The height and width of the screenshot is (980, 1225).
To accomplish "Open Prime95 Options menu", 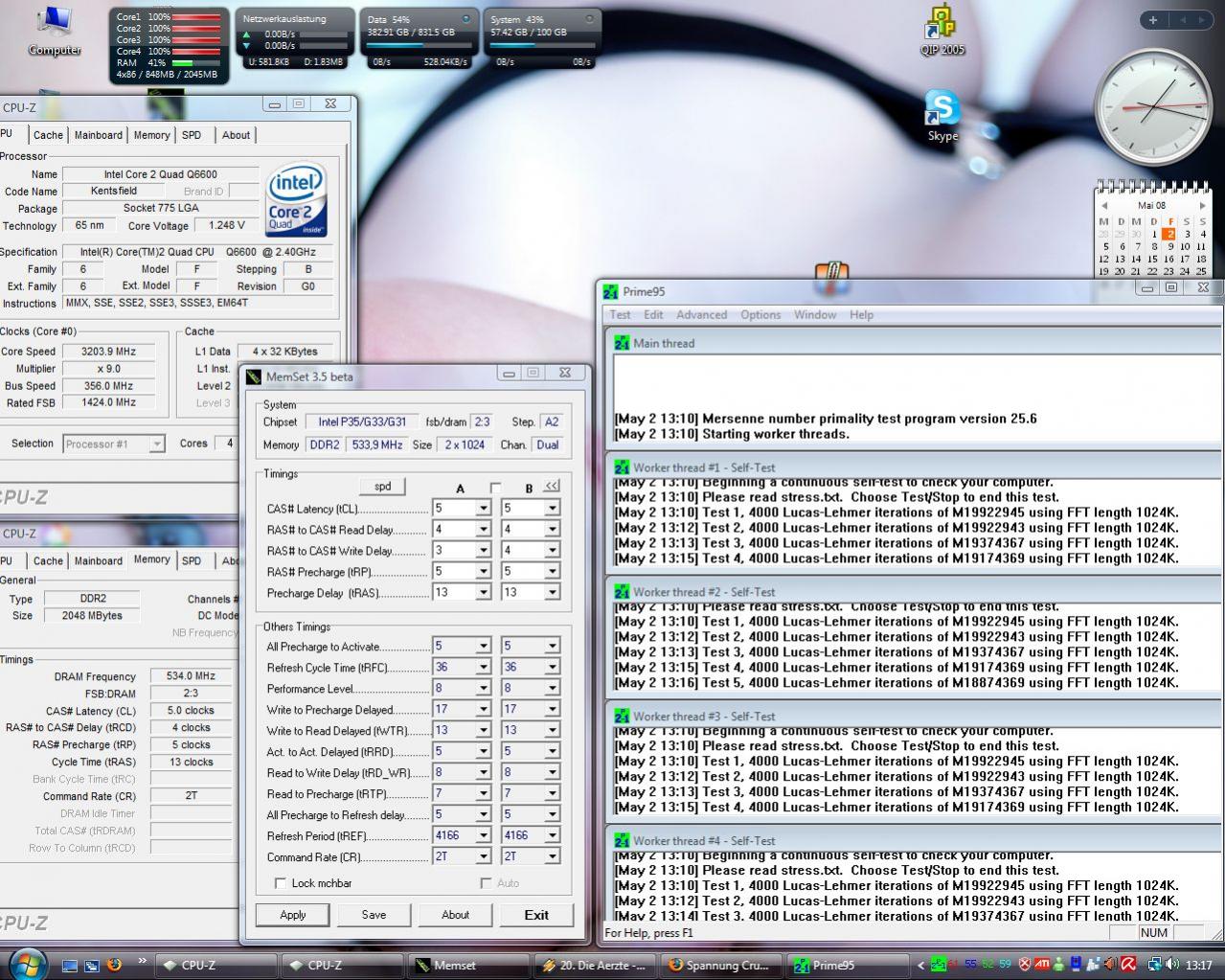I will [760, 315].
